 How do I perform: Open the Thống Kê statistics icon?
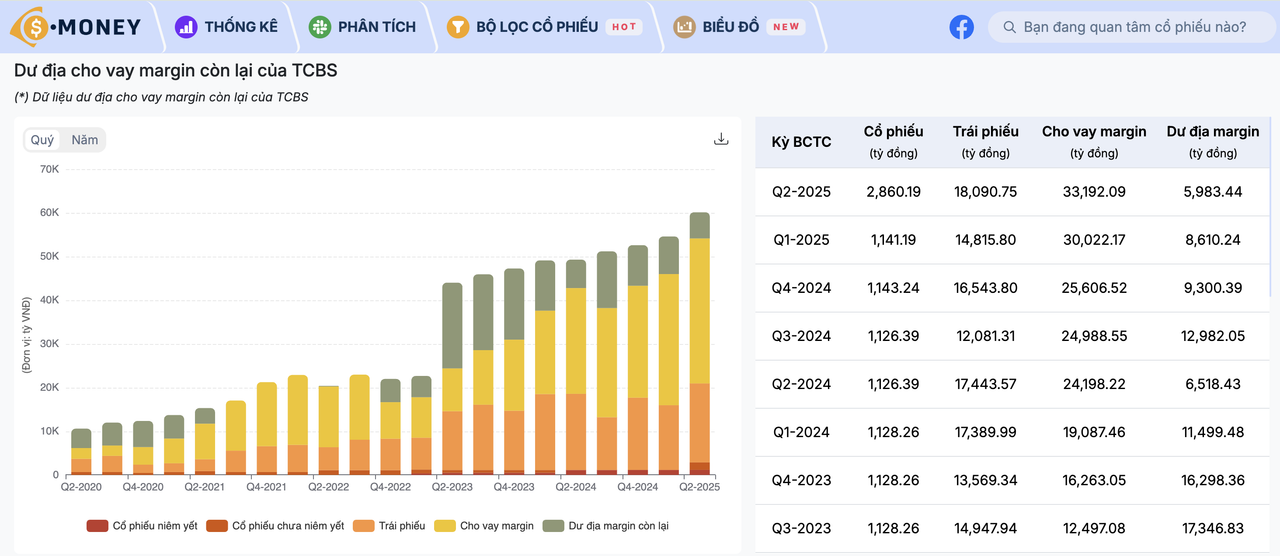pos(186,27)
